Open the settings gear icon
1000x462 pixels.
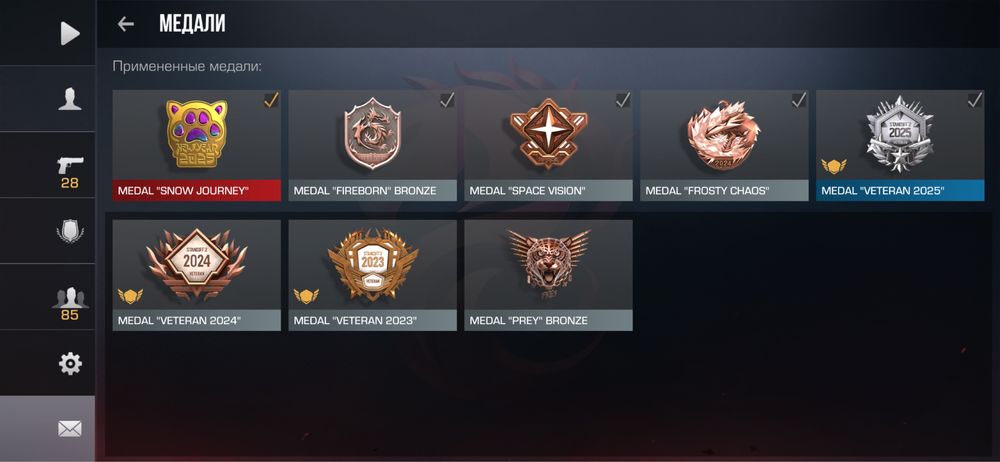(x=70, y=364)
